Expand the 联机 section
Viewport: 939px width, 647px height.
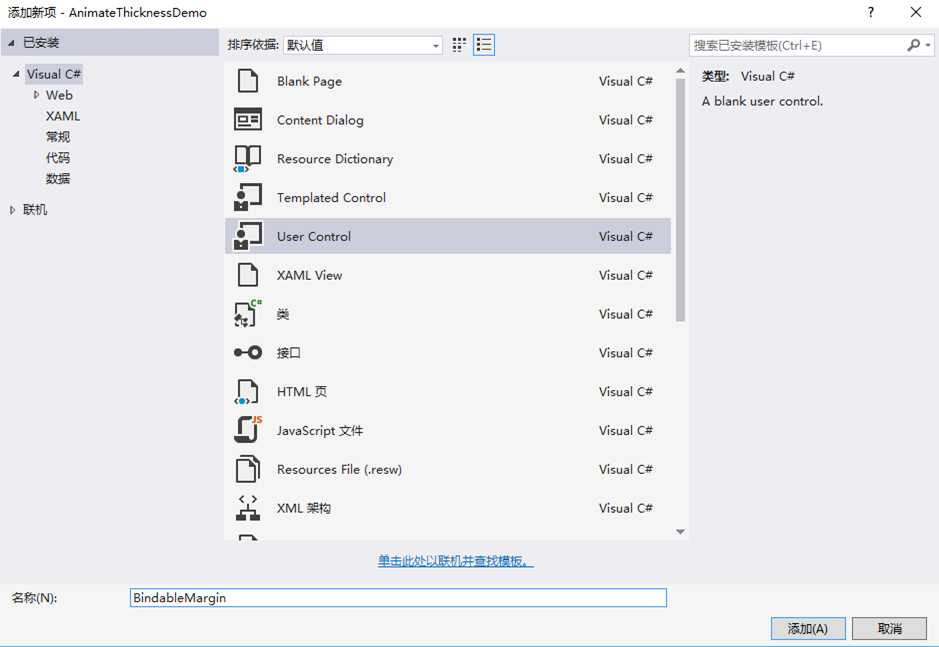click(x=12, y=210)
